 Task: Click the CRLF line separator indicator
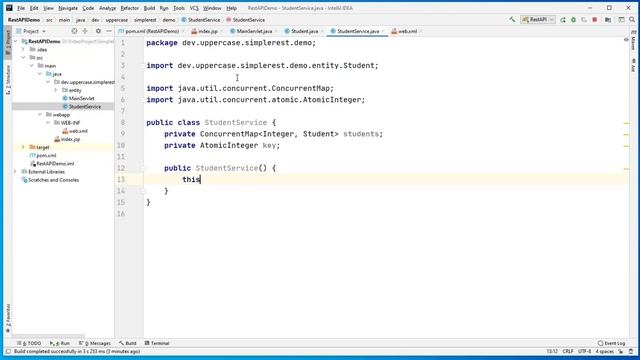[x=568, y=351]
